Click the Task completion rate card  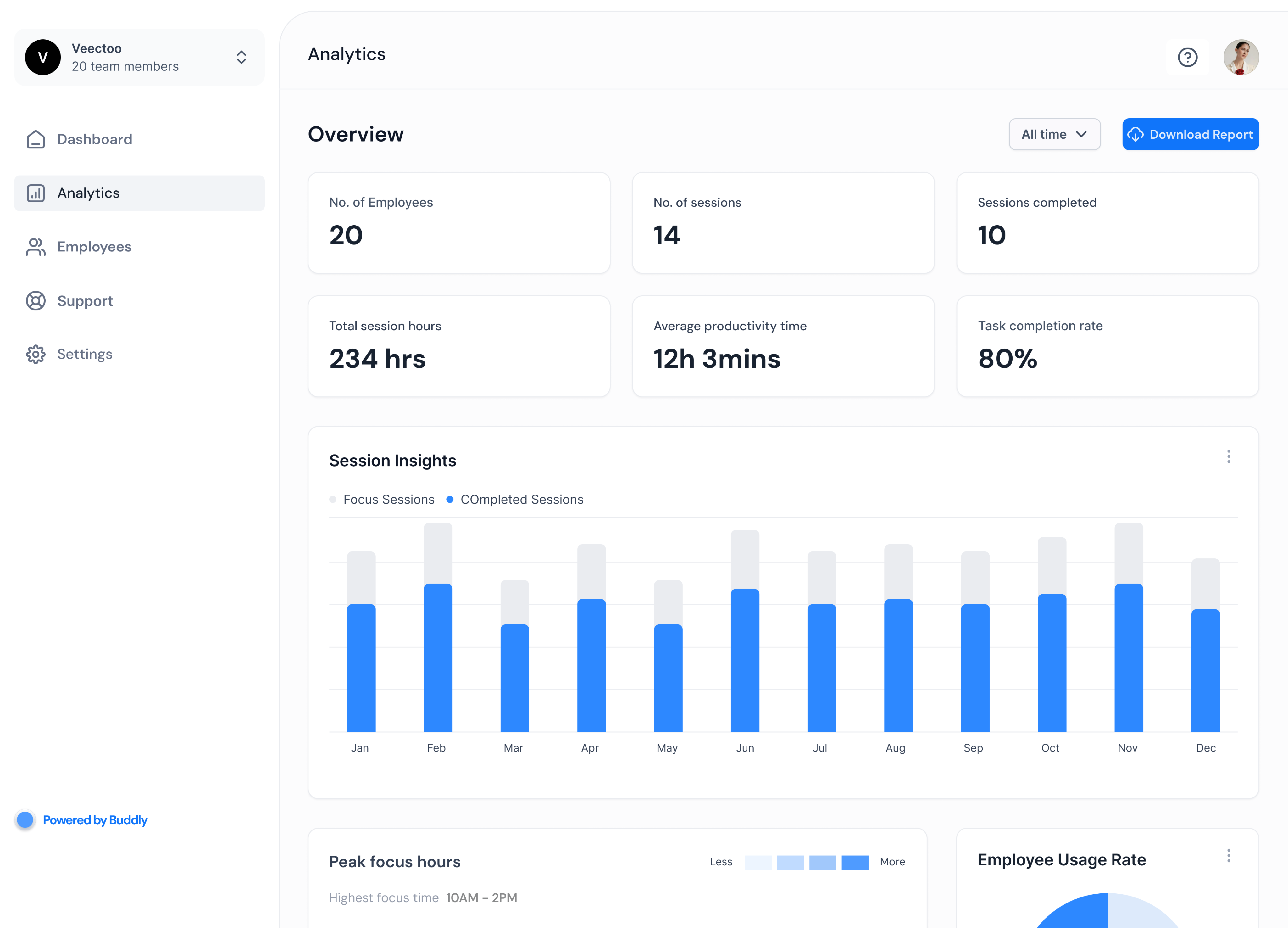pos(1108,346)
